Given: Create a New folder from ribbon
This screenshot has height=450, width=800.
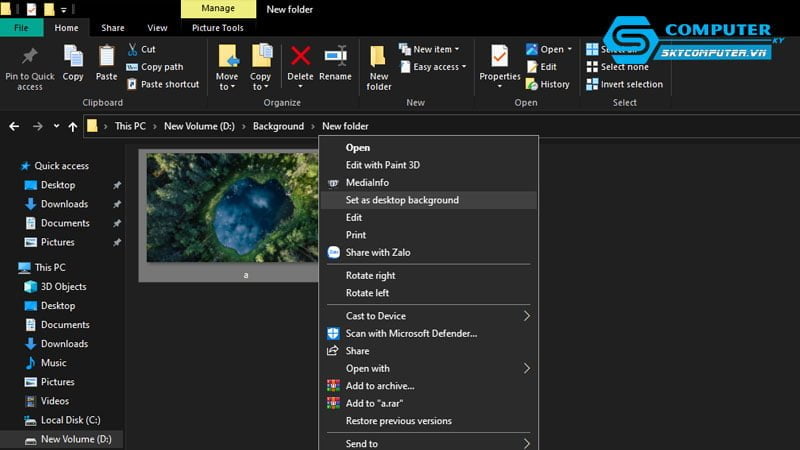Looking at the screenshot, I should click(x=379, y=68).
